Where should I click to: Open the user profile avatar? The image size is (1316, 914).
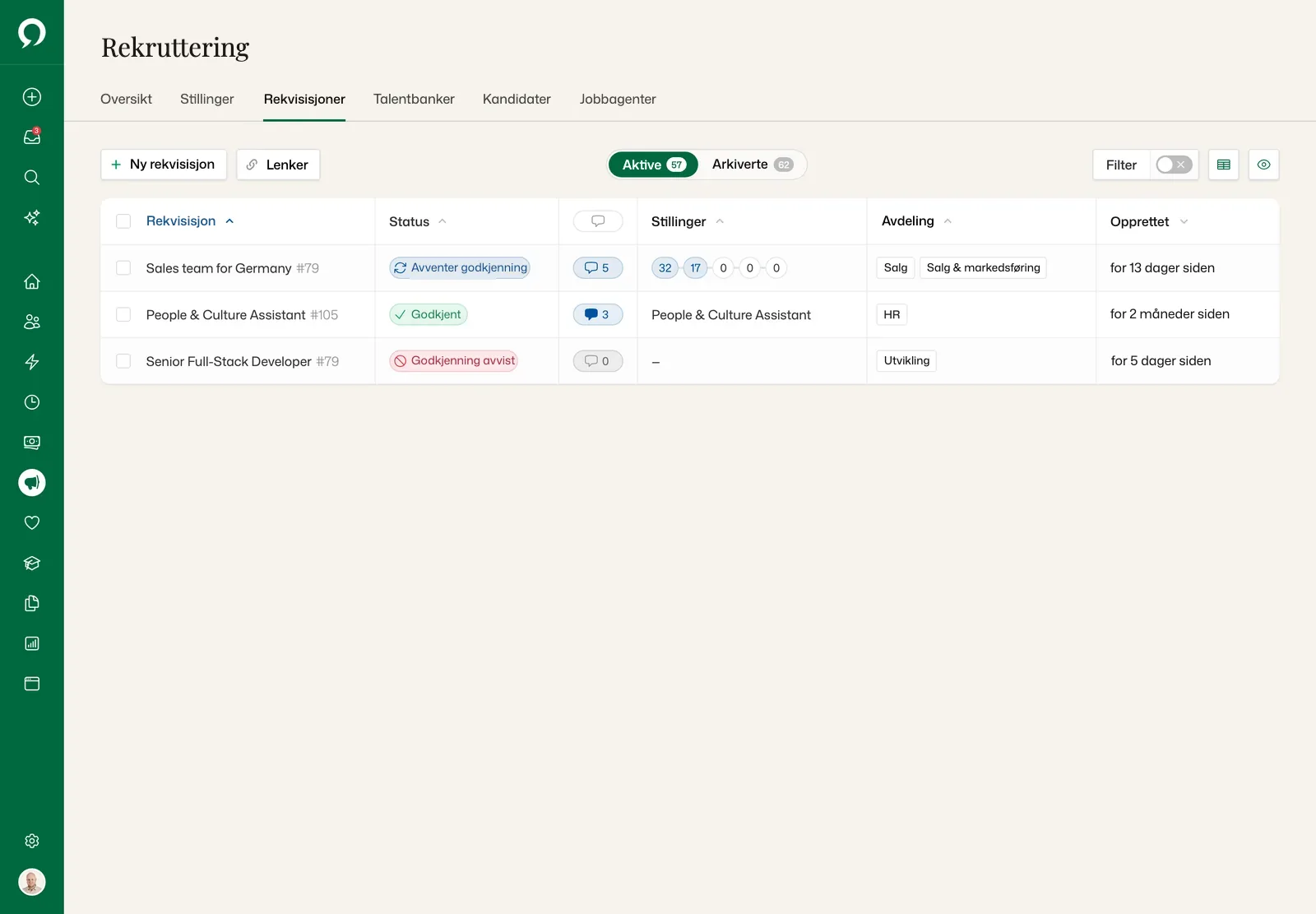pos(32,882)
